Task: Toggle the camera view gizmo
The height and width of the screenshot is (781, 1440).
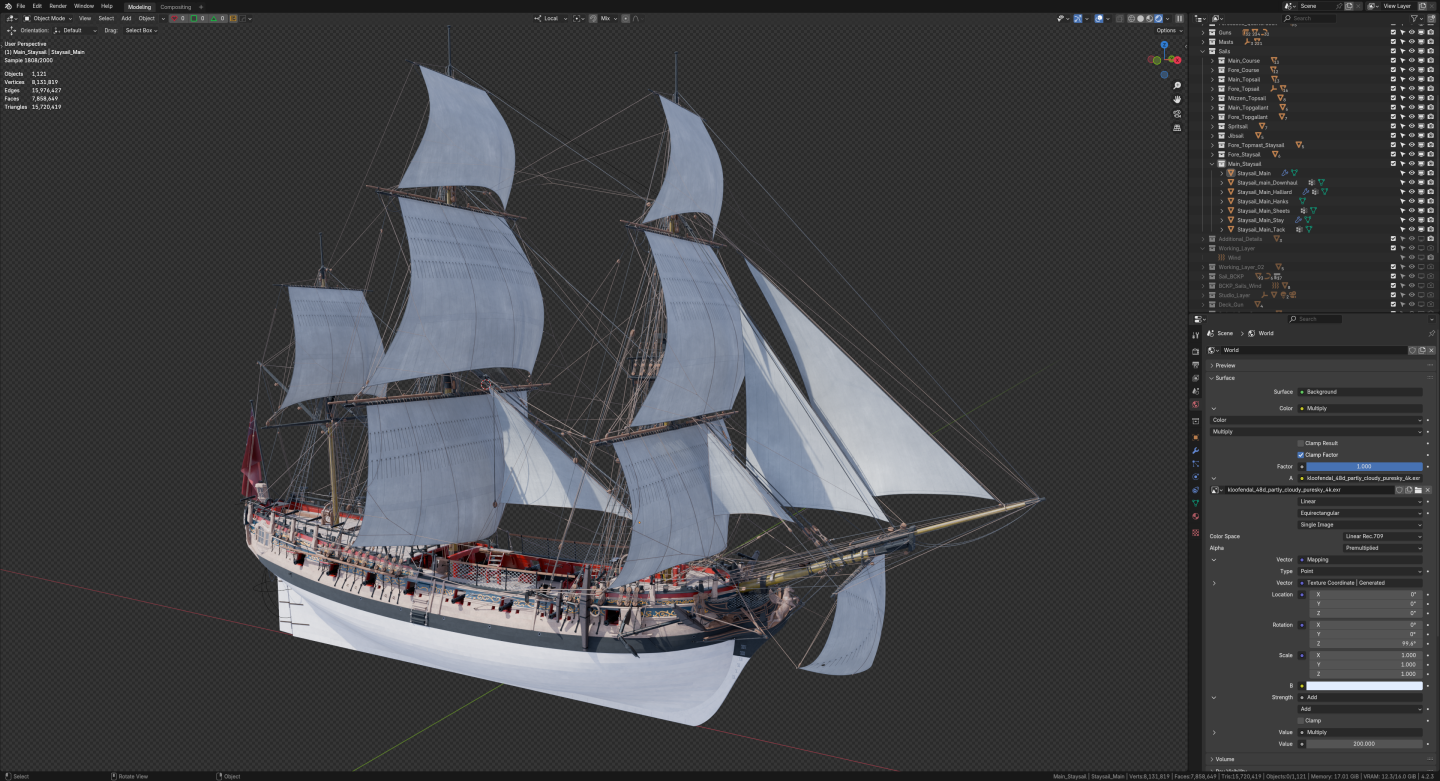Action: 1177,114
